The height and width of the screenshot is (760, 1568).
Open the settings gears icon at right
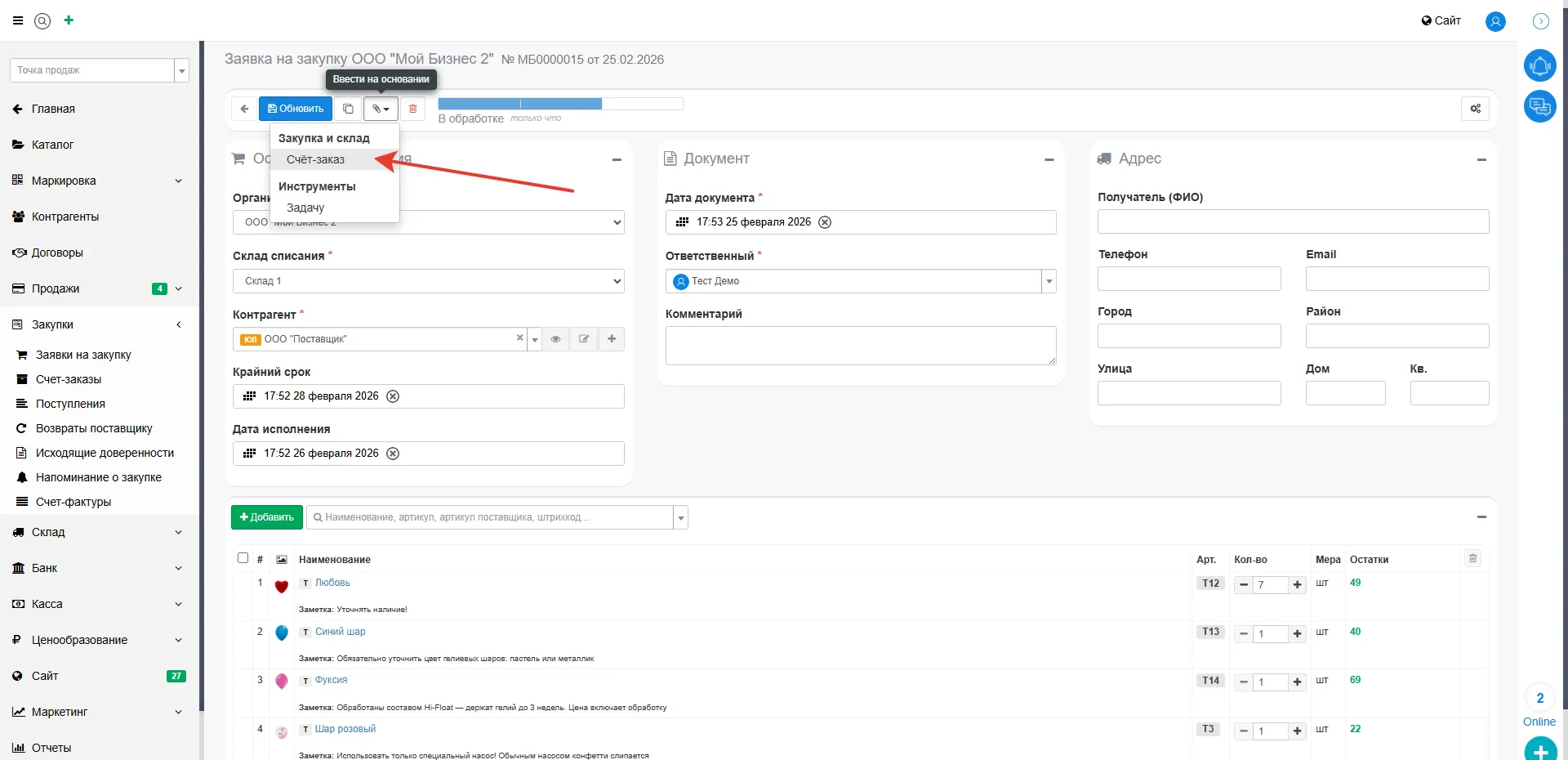coord(1475,109)
